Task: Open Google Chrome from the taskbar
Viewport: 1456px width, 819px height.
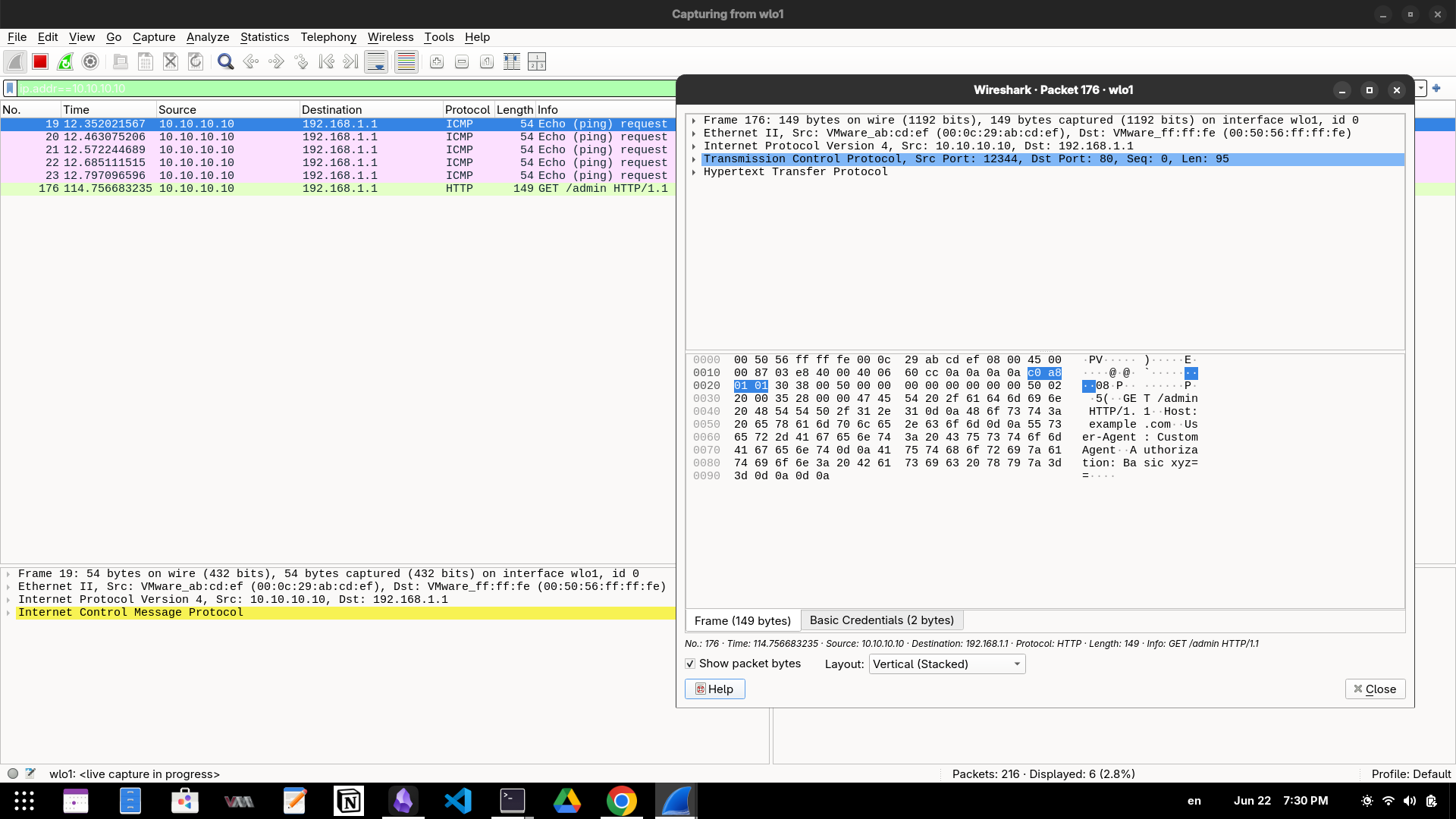Action: pos(621,801)
